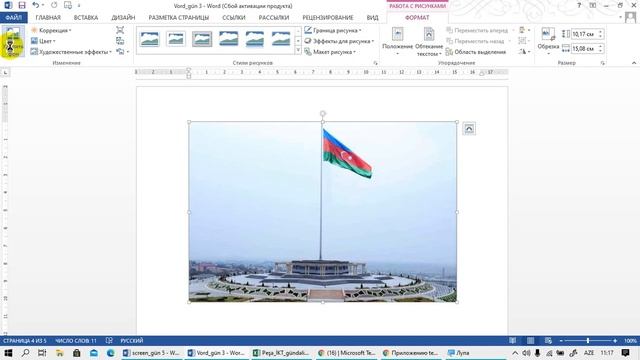Switch to Print Layout view
Viewport: 640px width, 360px height.
point(530,341)
